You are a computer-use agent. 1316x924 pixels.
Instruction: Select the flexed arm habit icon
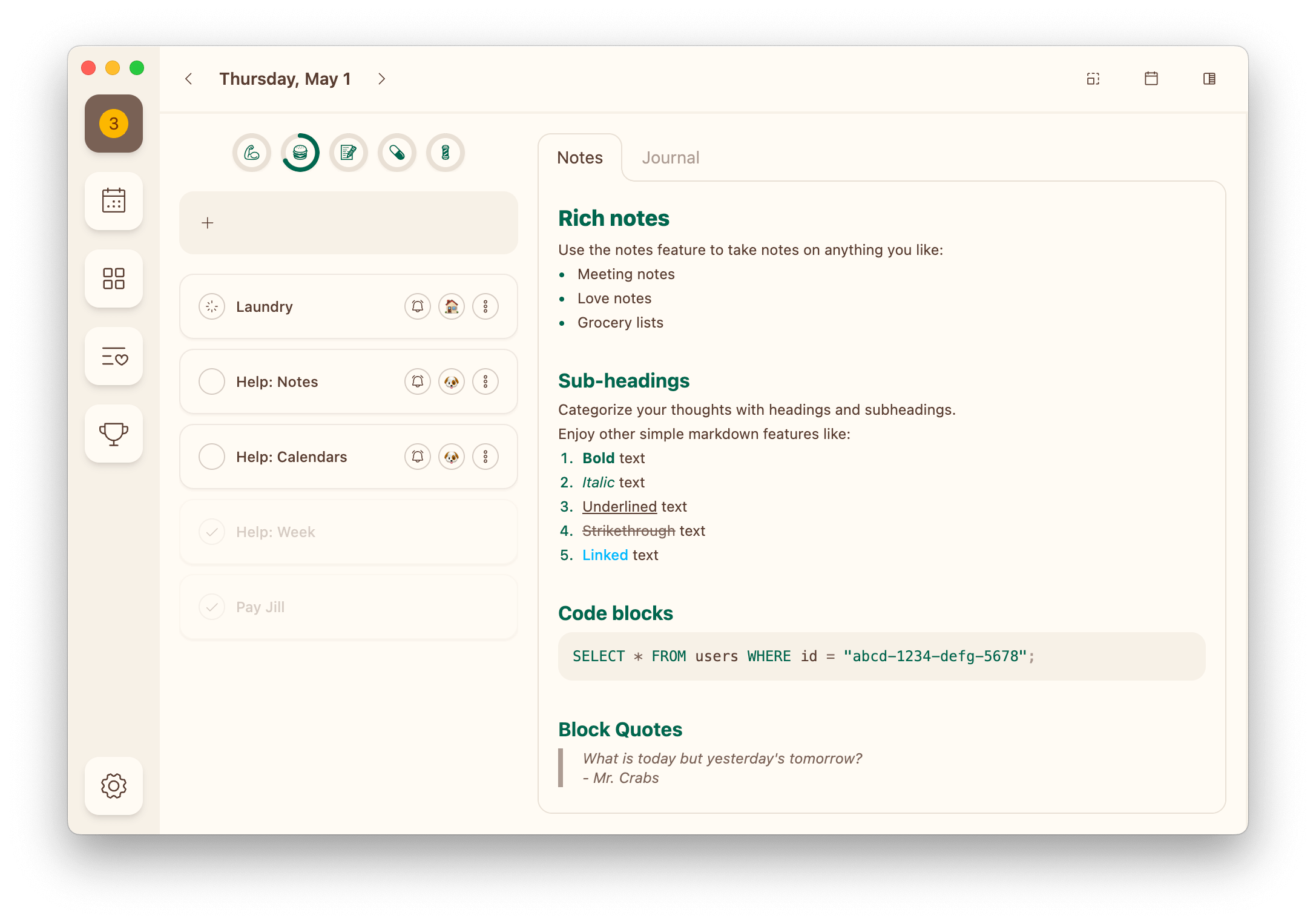(x=252, y=153)
